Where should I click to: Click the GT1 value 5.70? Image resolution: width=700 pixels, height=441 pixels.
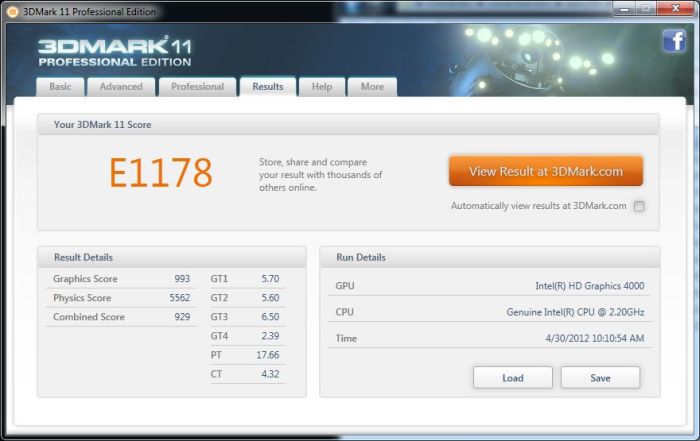coord(270,279)
